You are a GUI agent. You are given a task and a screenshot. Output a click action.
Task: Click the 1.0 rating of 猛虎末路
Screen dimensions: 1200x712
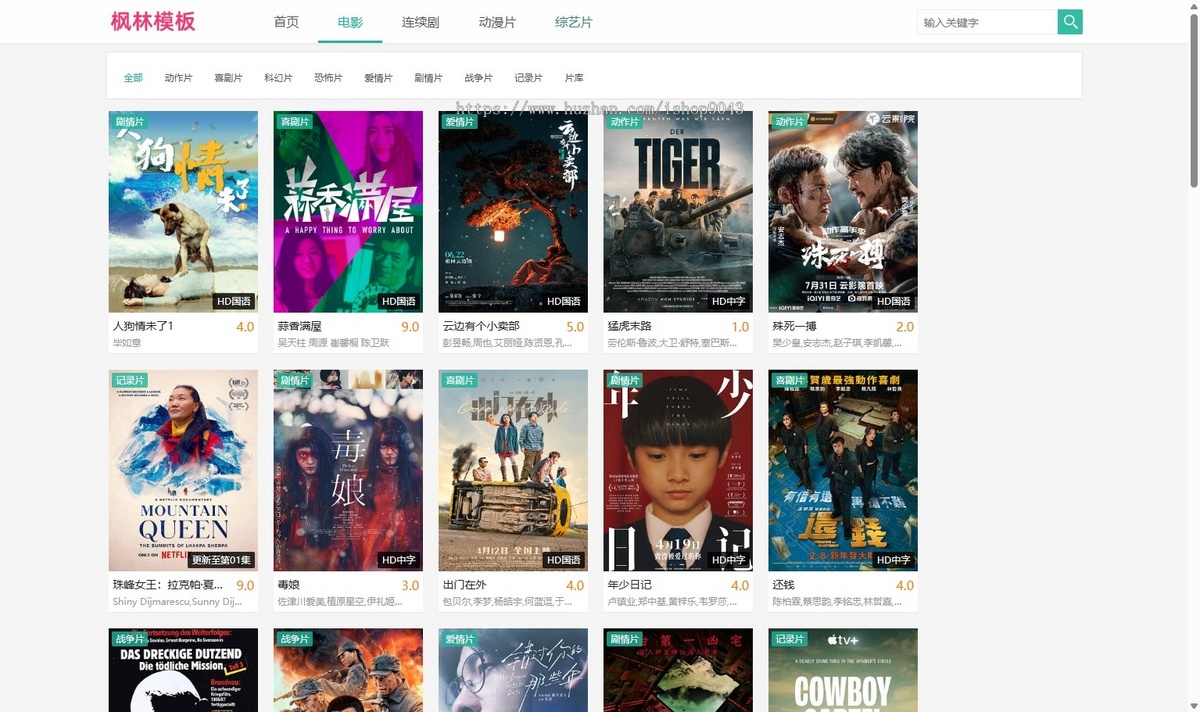pos(740,327)
